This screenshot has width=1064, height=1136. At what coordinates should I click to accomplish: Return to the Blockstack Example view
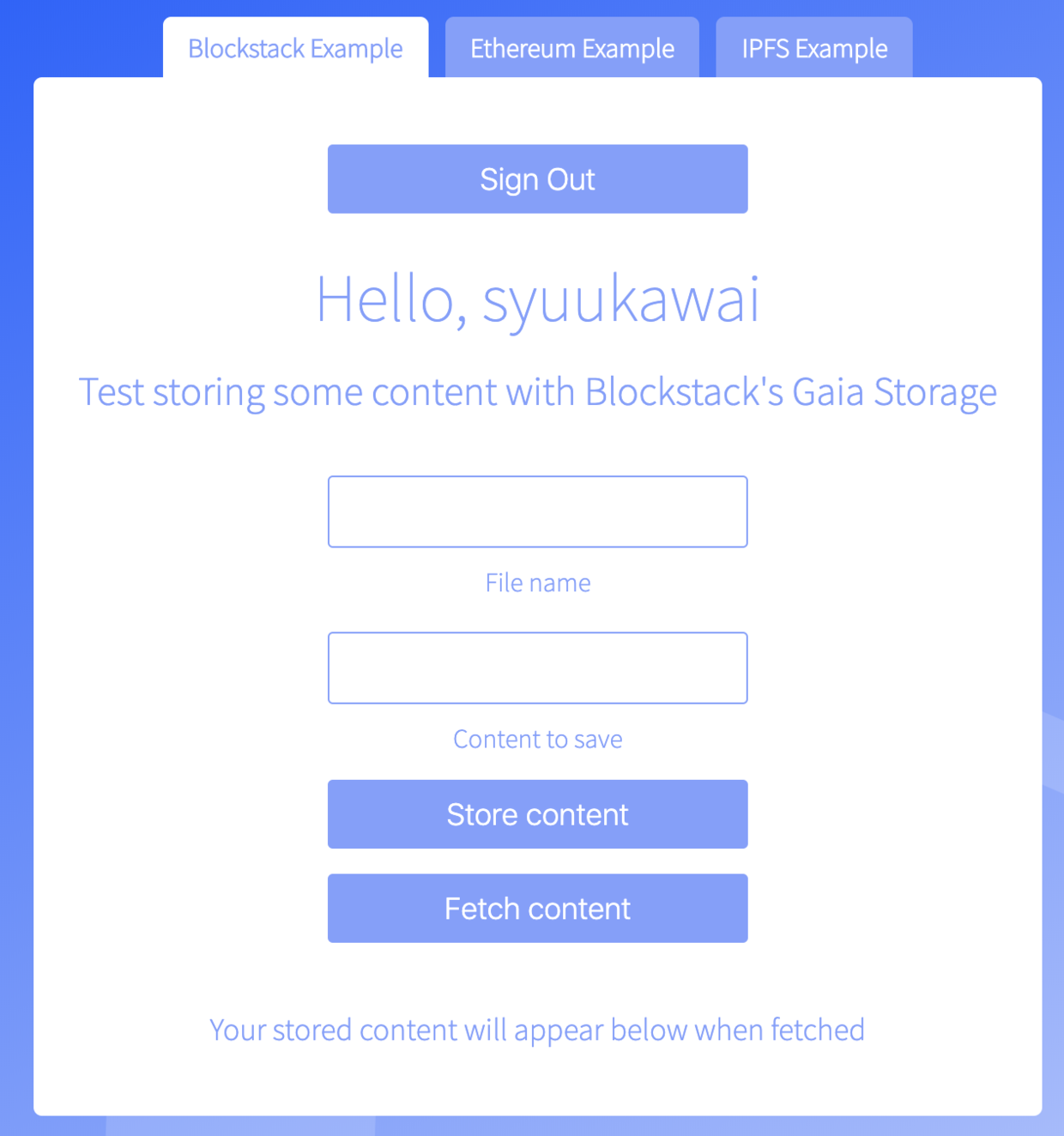[x=295, y=48]
